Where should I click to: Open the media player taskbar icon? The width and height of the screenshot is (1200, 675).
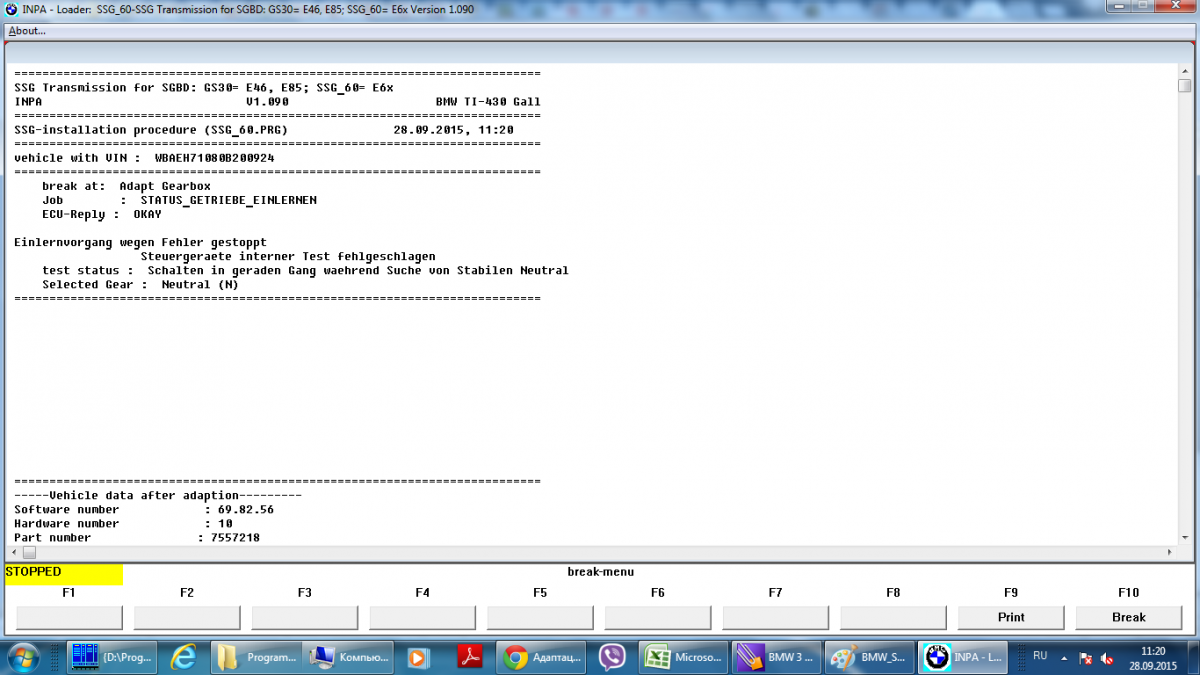[418, 657]
